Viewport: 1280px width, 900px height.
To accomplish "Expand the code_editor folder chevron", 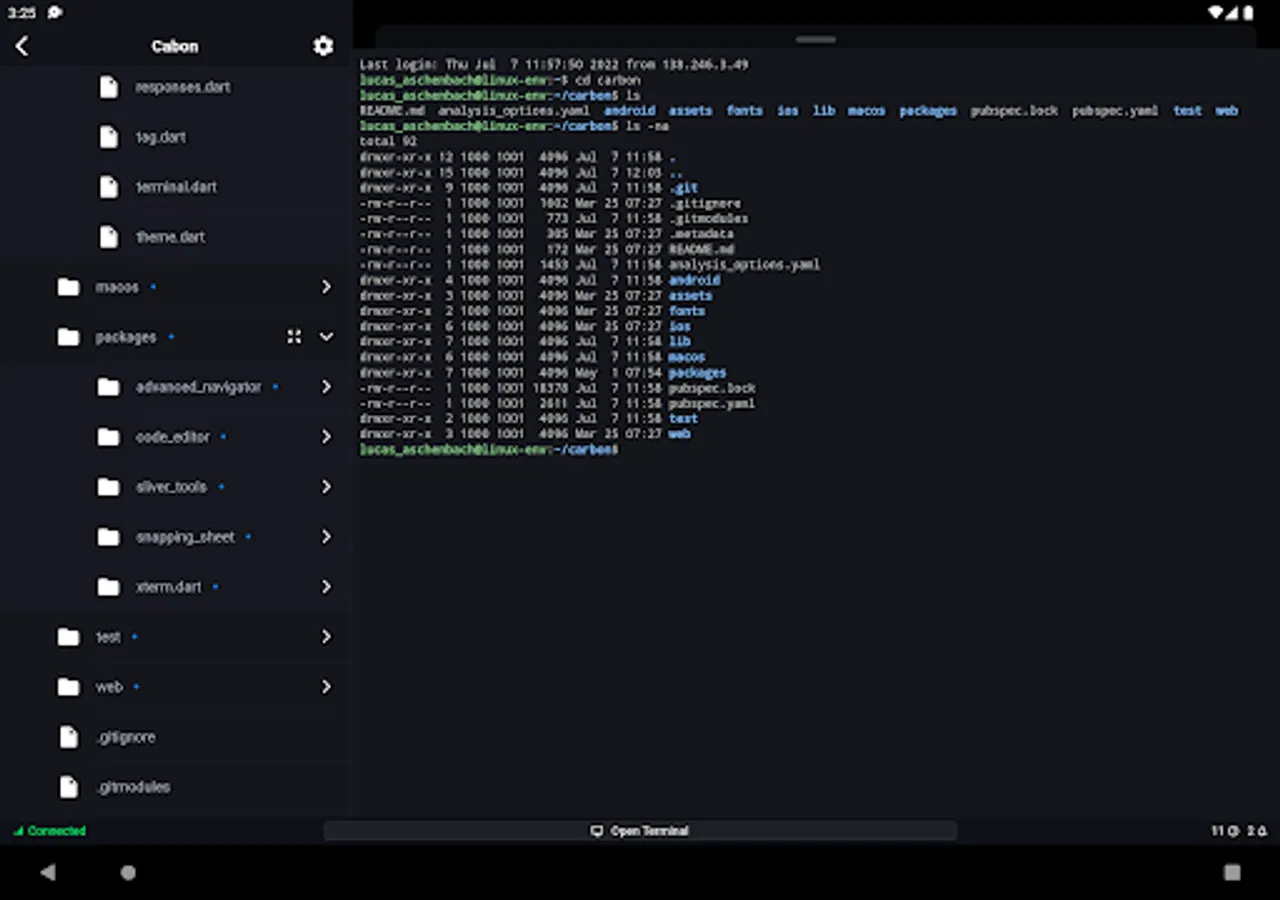I will [x=326, y=437].
